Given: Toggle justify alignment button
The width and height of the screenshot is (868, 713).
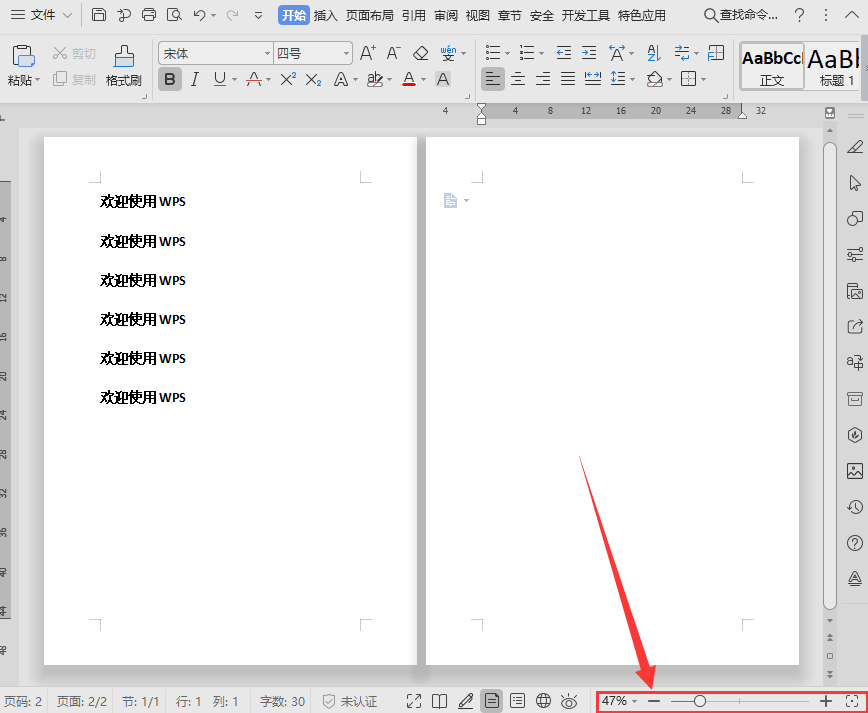Looking at the screenshot, I should (568, 79).
